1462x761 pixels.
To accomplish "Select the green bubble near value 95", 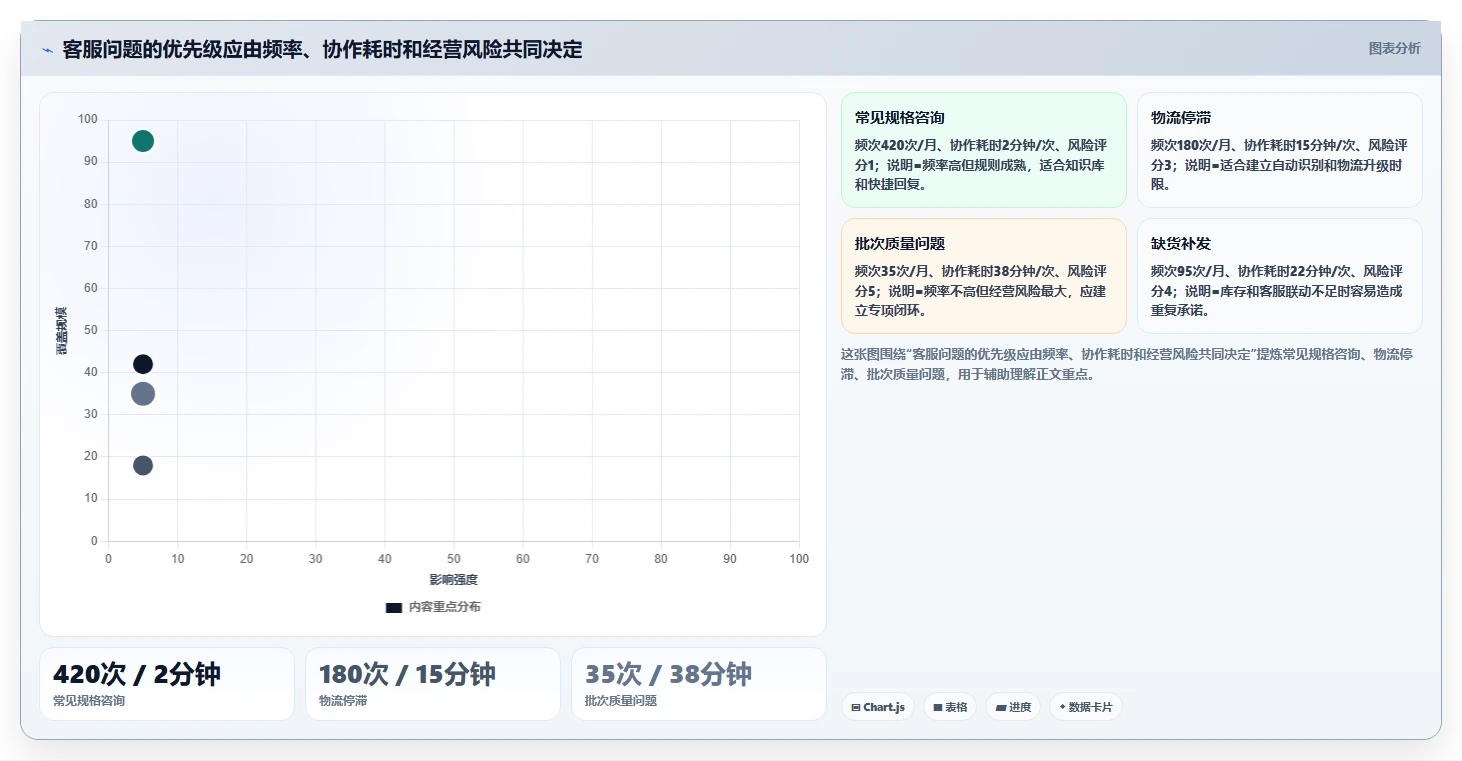I will (x=143, y=141).
